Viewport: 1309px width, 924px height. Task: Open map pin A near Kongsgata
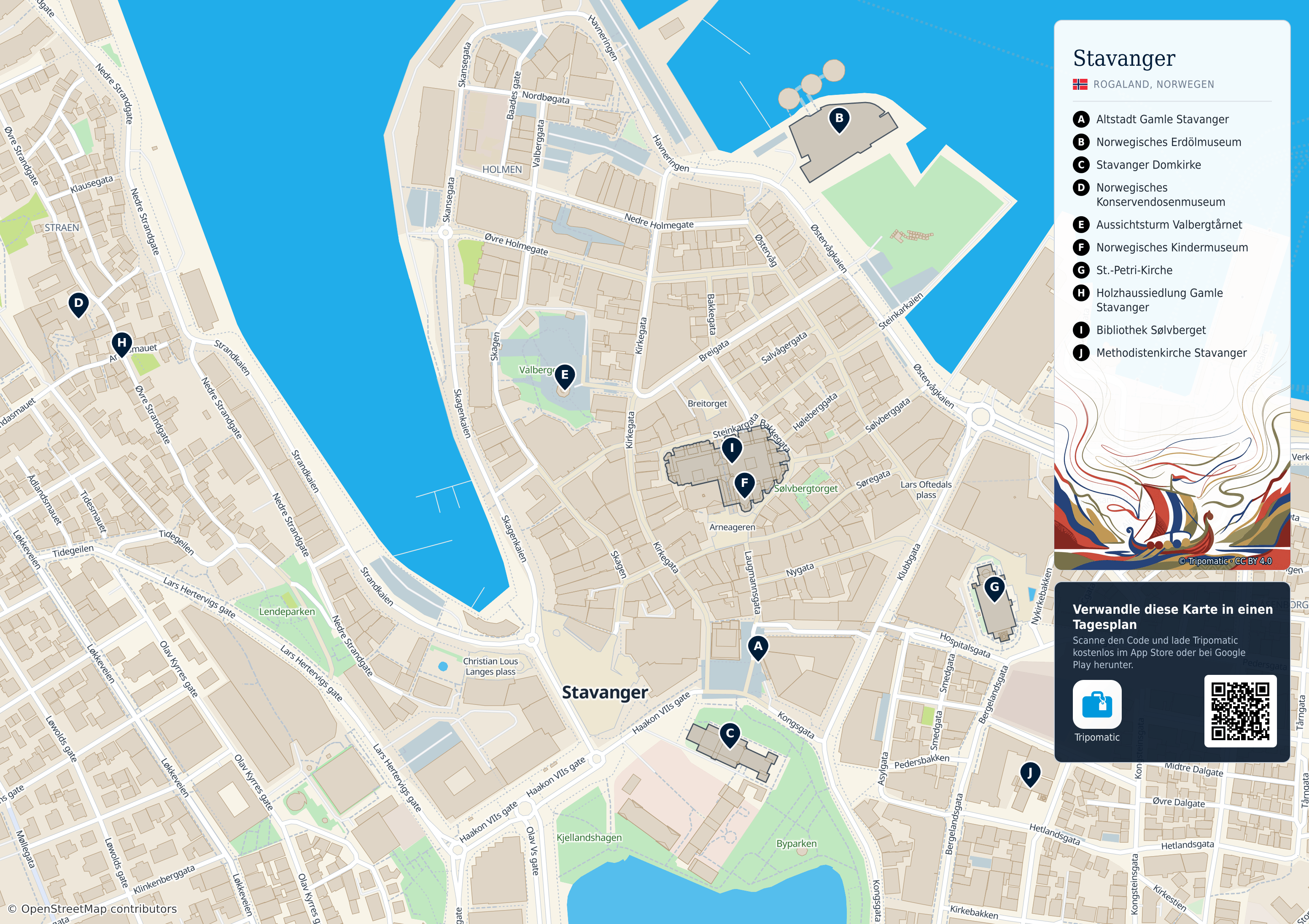coord(758,648)
